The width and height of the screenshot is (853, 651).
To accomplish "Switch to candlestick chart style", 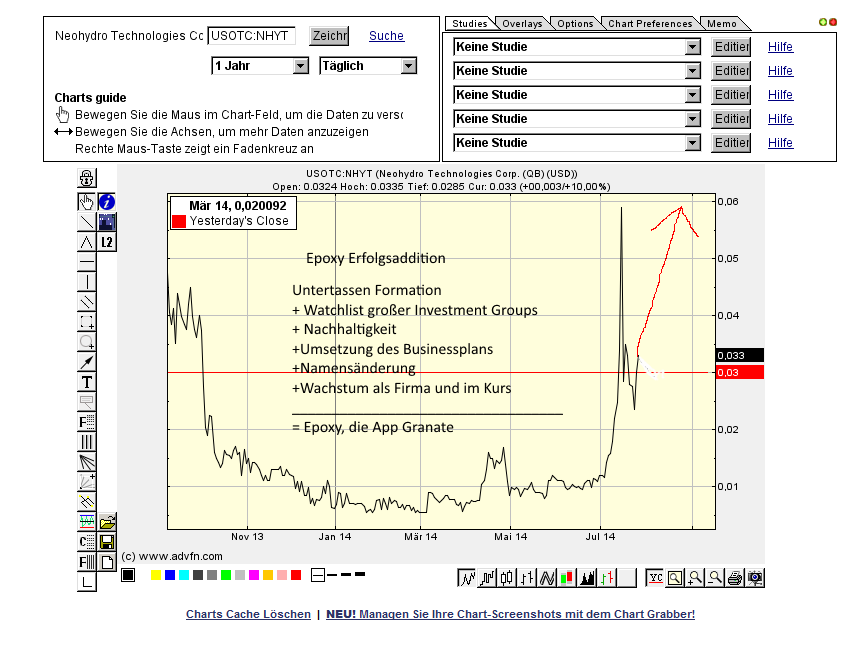I will (x=507, y=577).
